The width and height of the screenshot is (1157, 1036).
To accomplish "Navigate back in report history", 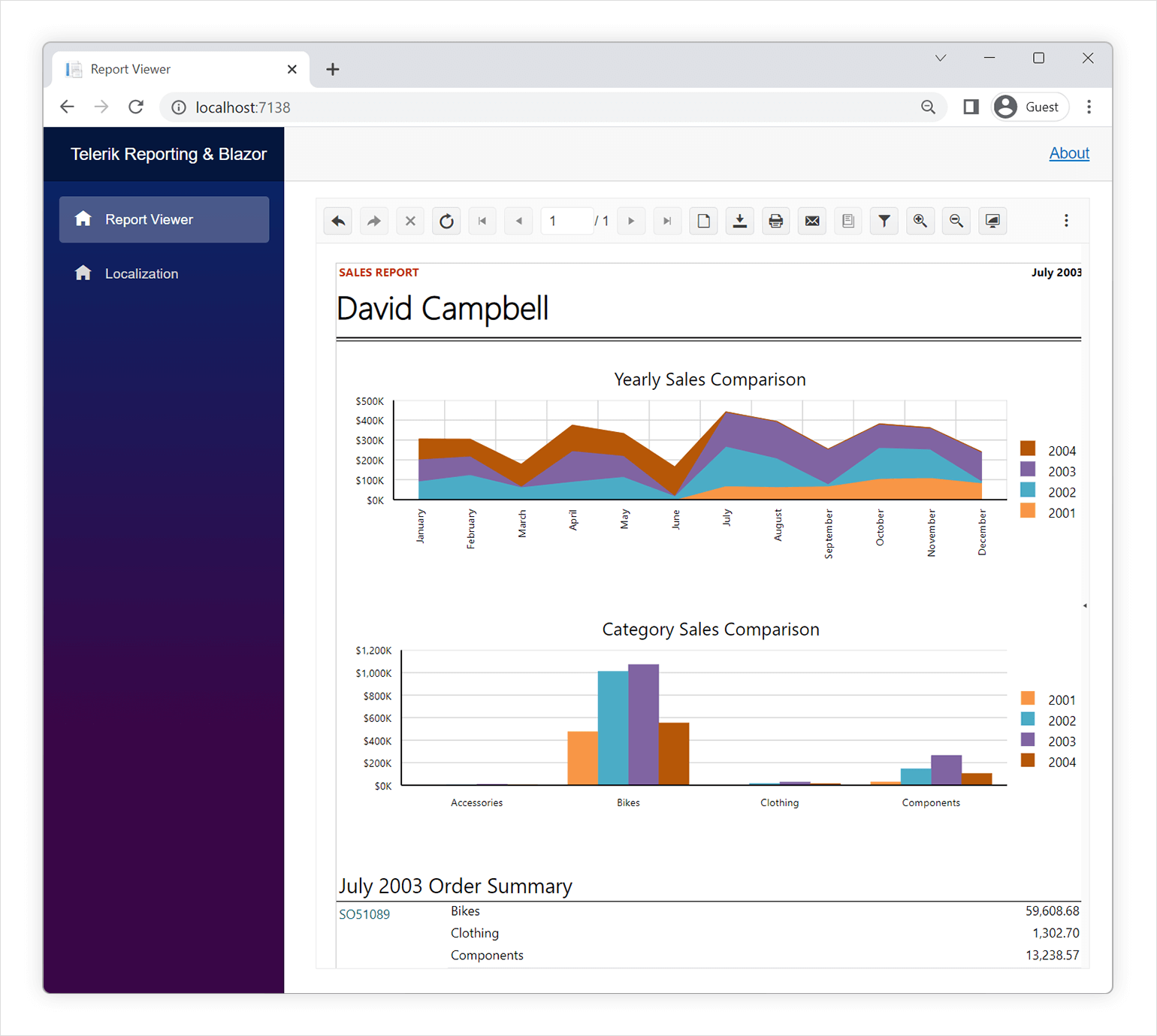I will point(337,220).
